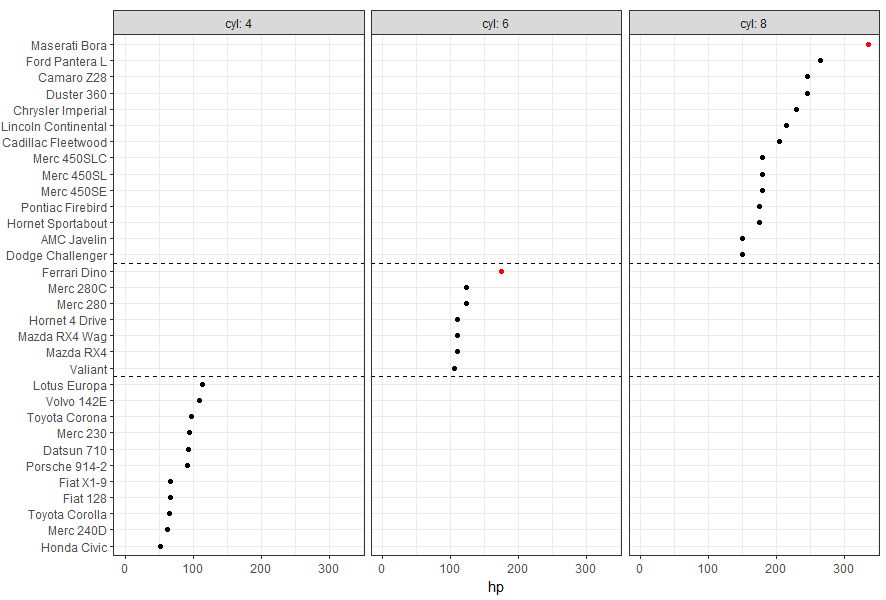The height and width of the screenshot is (600, 886).
Task: Click the 'Ford Pantera L' axis label
Action: pyautogui.click(x=66, y=61)
